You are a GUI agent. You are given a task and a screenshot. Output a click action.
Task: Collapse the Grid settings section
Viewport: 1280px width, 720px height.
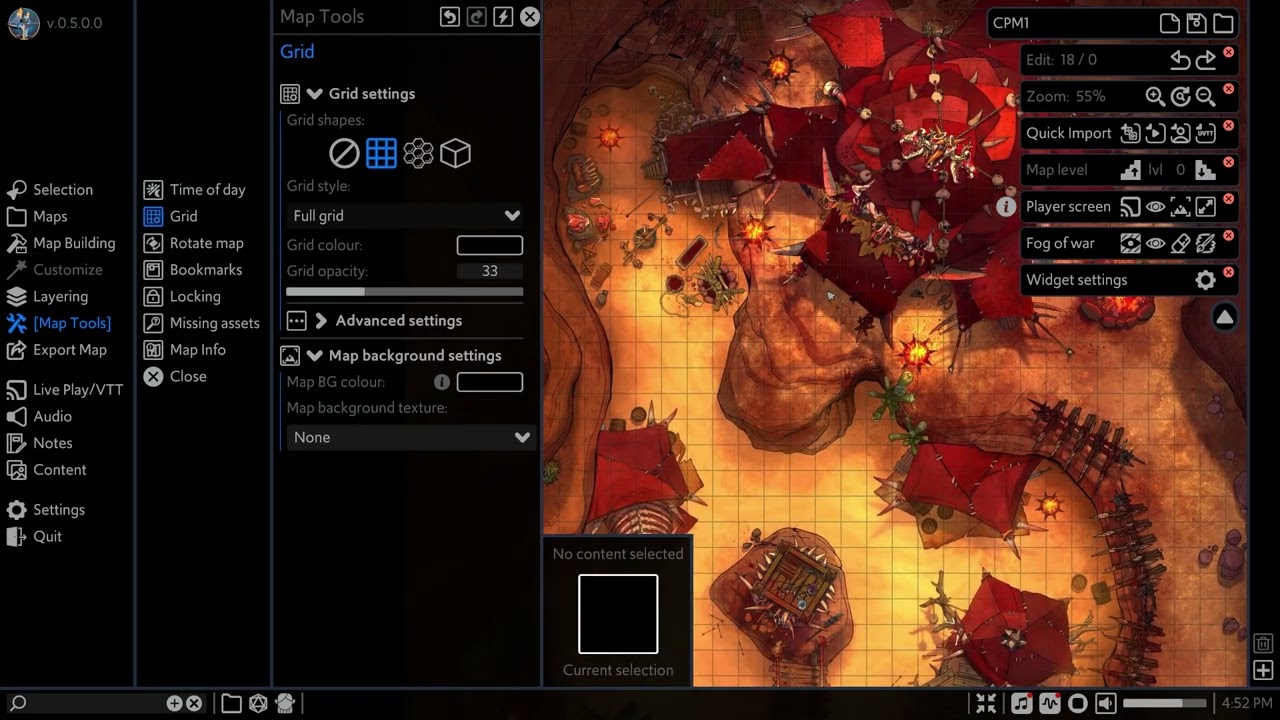pos(314,94)
